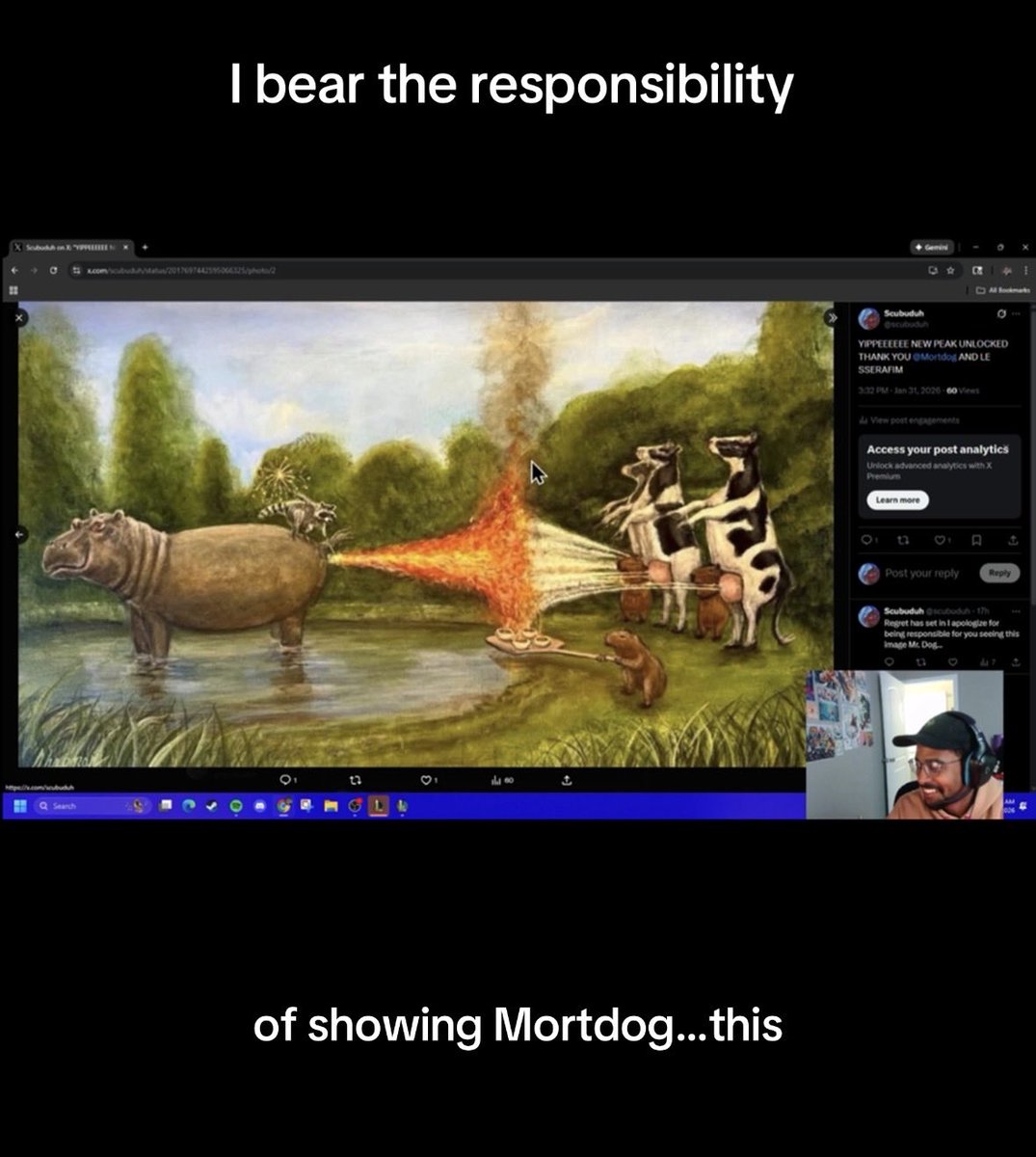Viewport: 1036px width, 1157px height.
Task: Open File Explorer from the taskbar
Action: coord(331,806)
